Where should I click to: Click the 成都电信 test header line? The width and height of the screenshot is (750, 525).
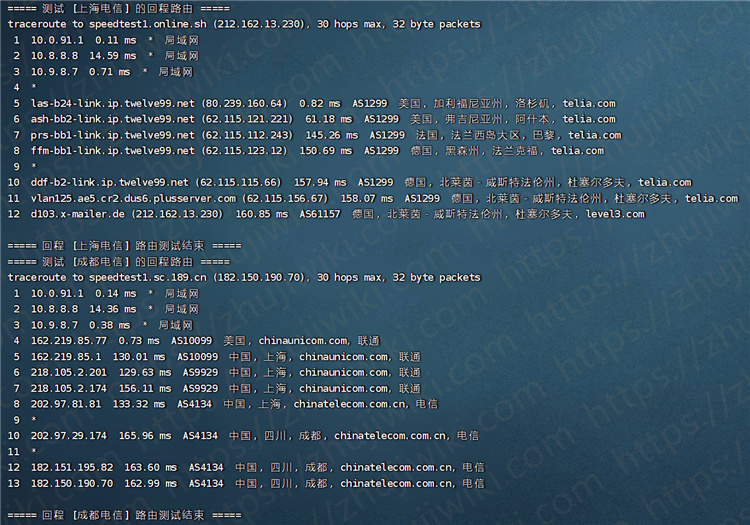click(119, 262)
